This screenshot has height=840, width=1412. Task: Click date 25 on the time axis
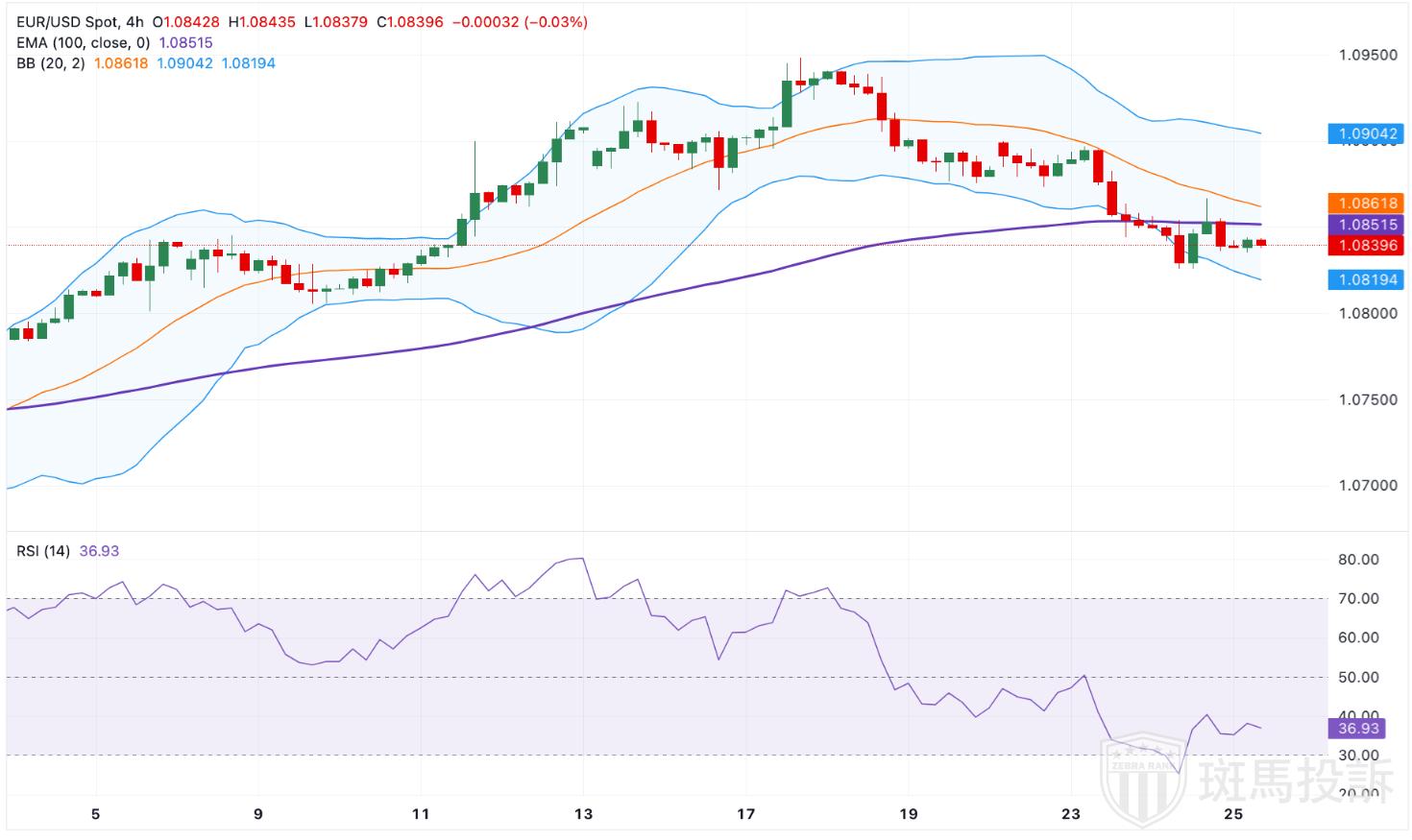1234,814
